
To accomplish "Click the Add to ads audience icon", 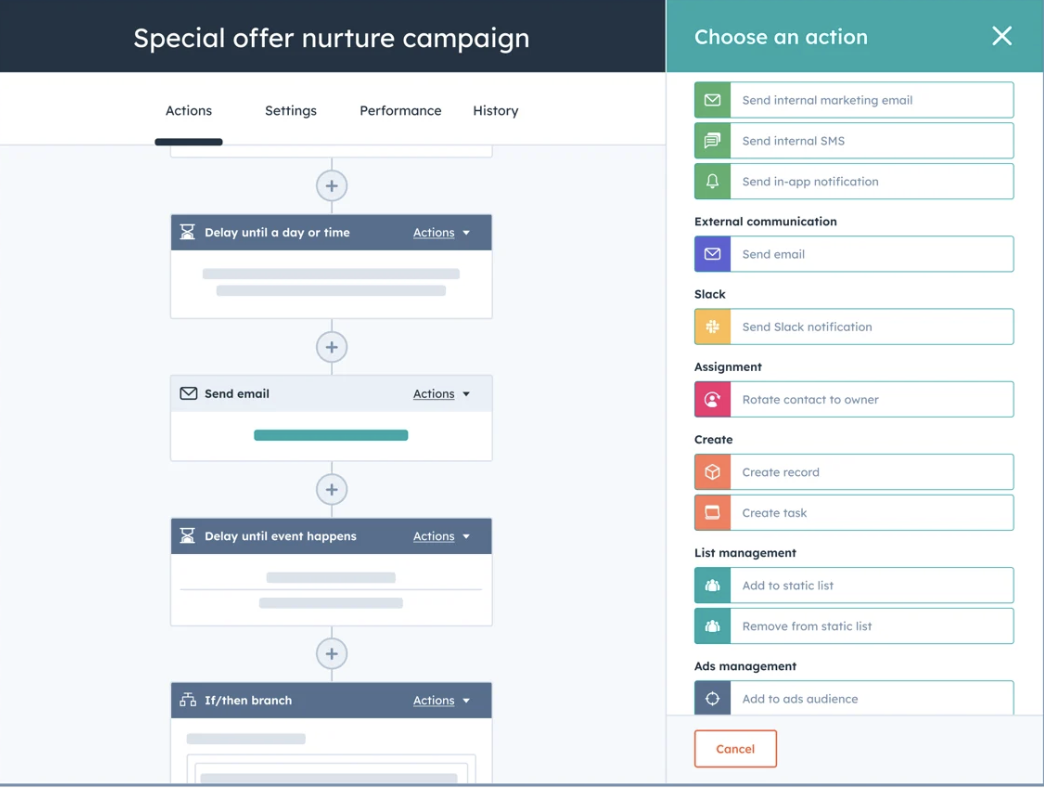I will click(713, 698).
